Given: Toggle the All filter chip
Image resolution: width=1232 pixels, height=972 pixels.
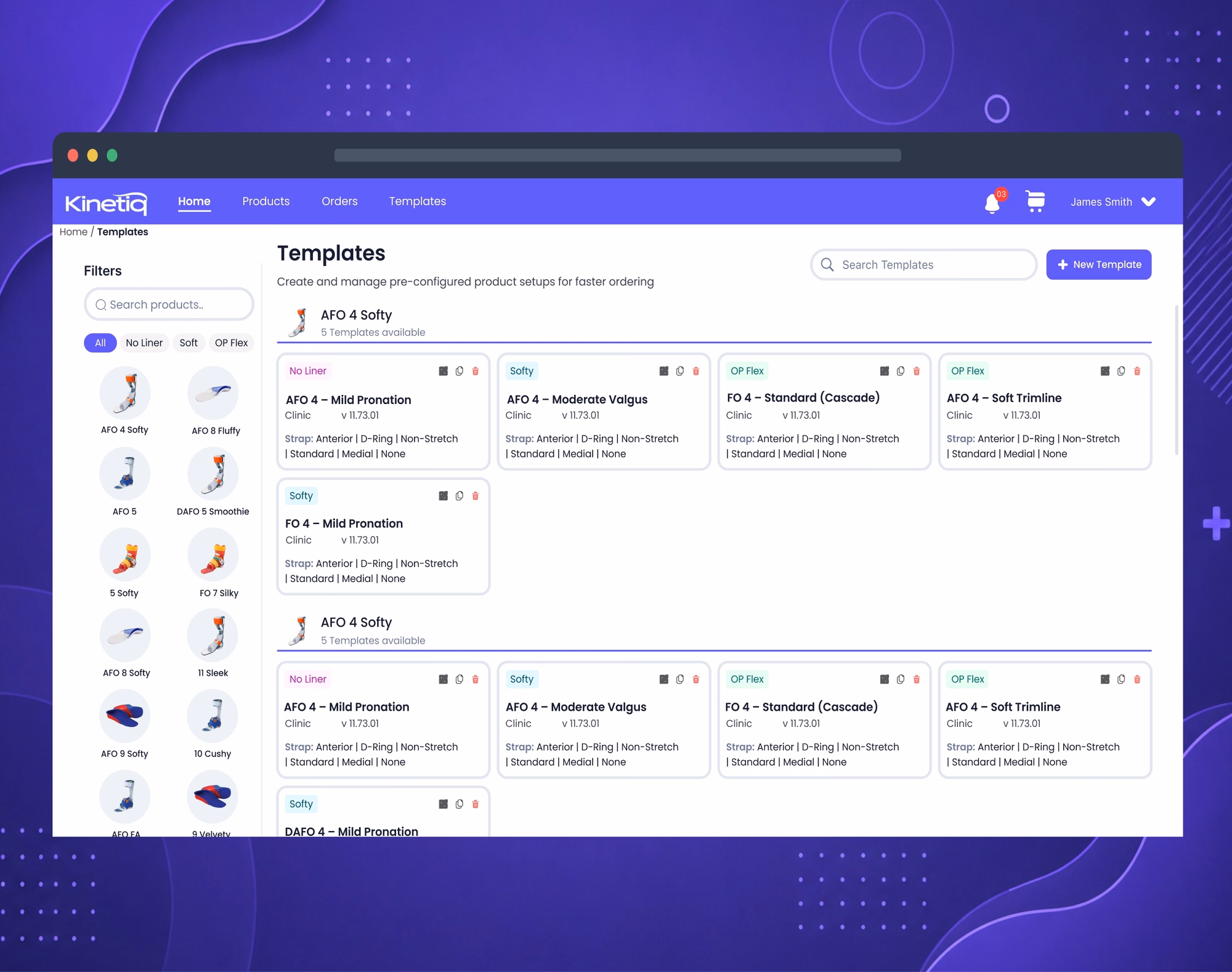Looking at the screenshot, I should click(100, 343).
